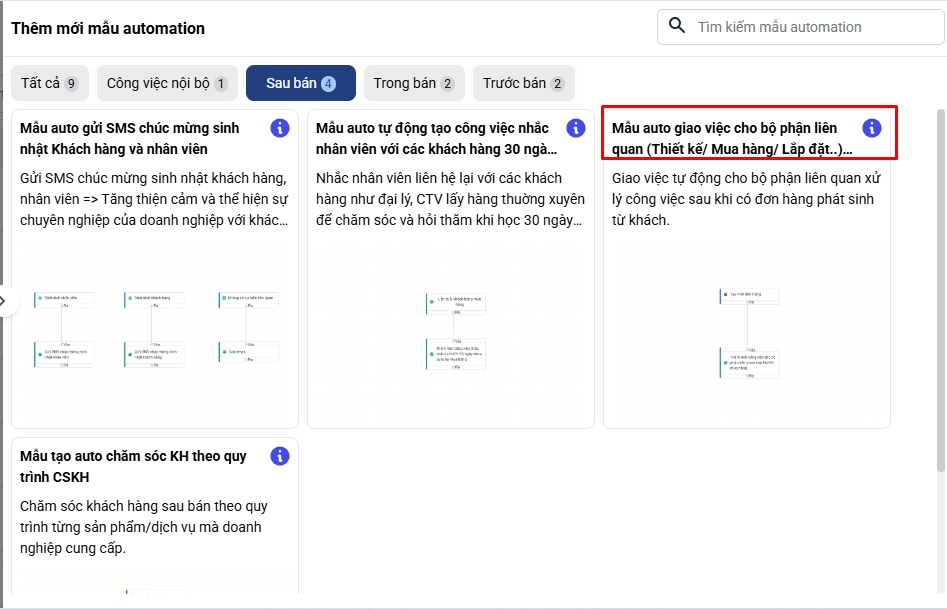The width and height of the screenshot is (947, 609).
Task: Click info icon on task assignment template
Action: [x=872, y=128]
